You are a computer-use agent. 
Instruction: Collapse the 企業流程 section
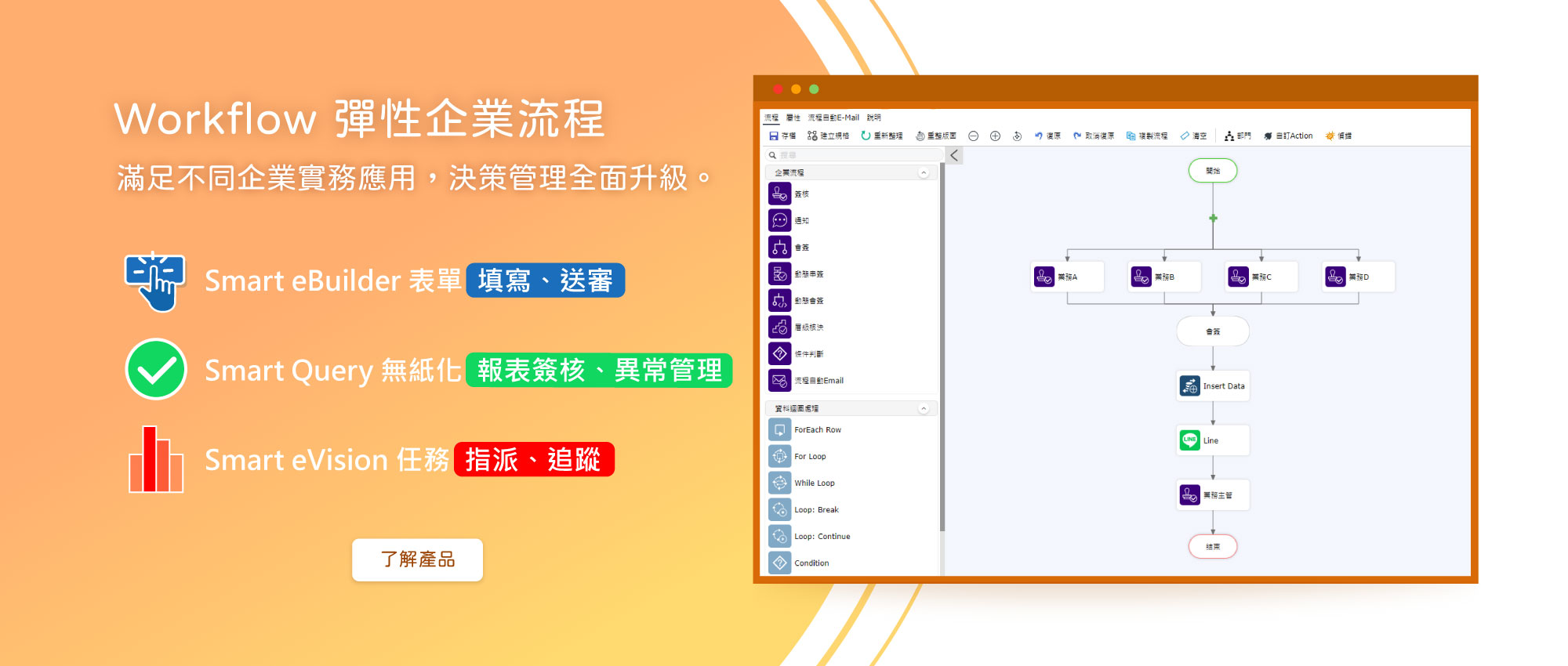pos(924,172)
